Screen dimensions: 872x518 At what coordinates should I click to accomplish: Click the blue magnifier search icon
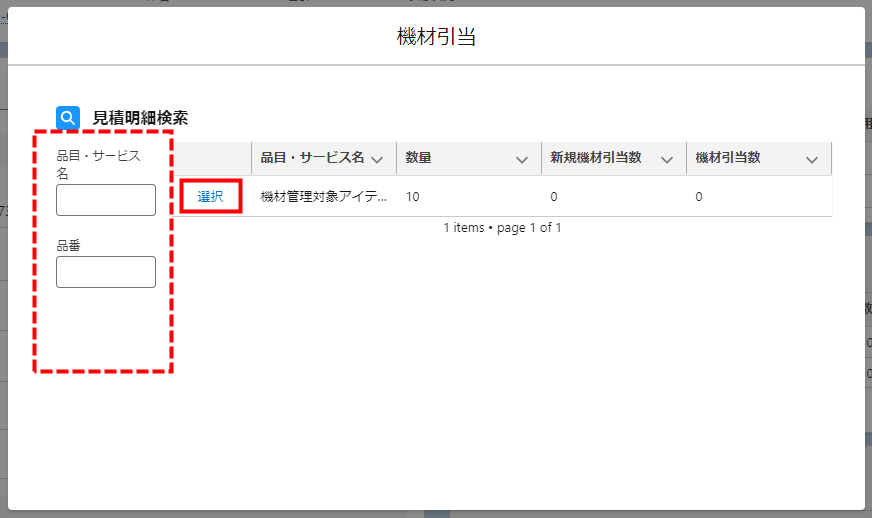tap(68, 118)
